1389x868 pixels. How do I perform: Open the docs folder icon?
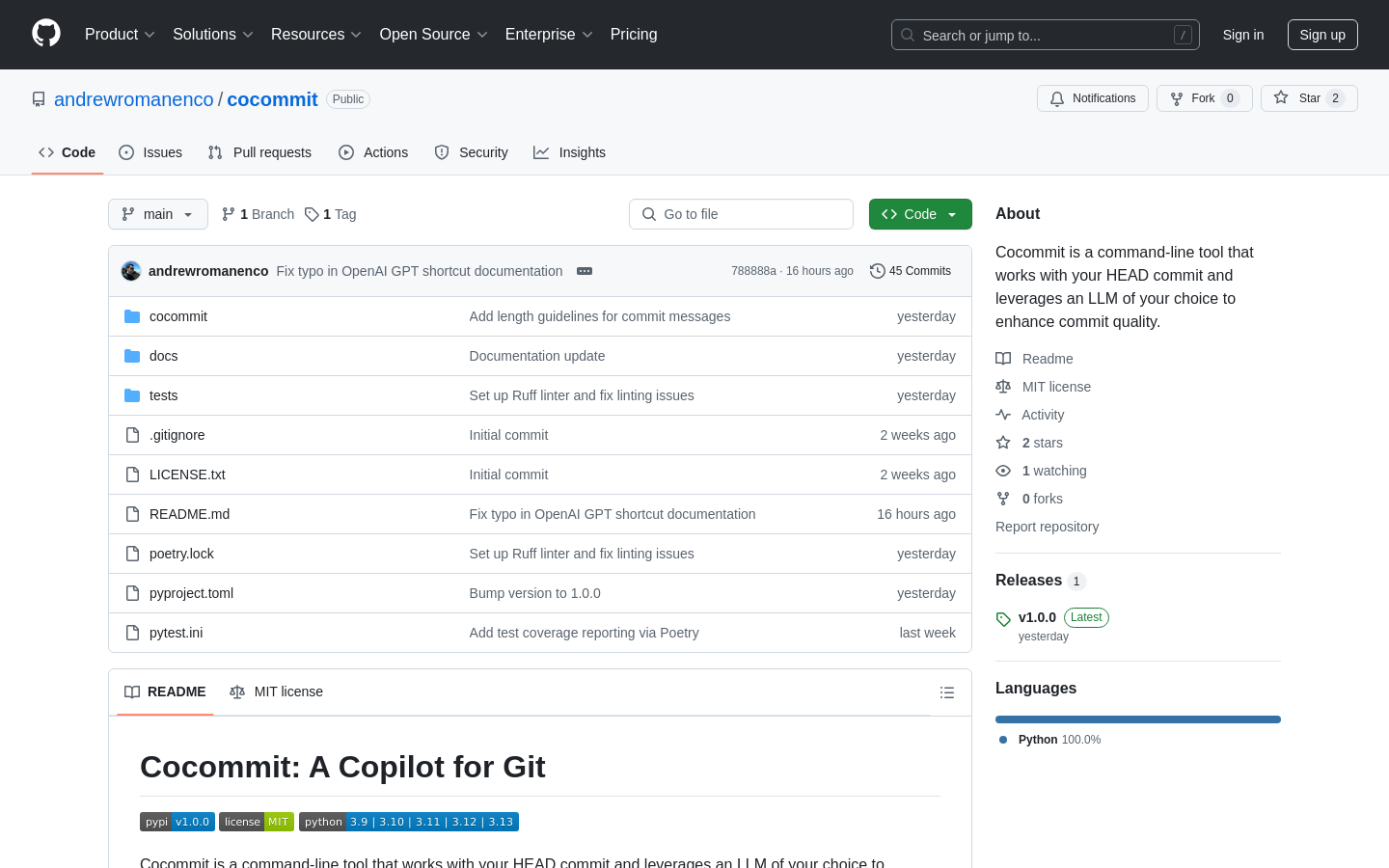click(x=132, y=356)
